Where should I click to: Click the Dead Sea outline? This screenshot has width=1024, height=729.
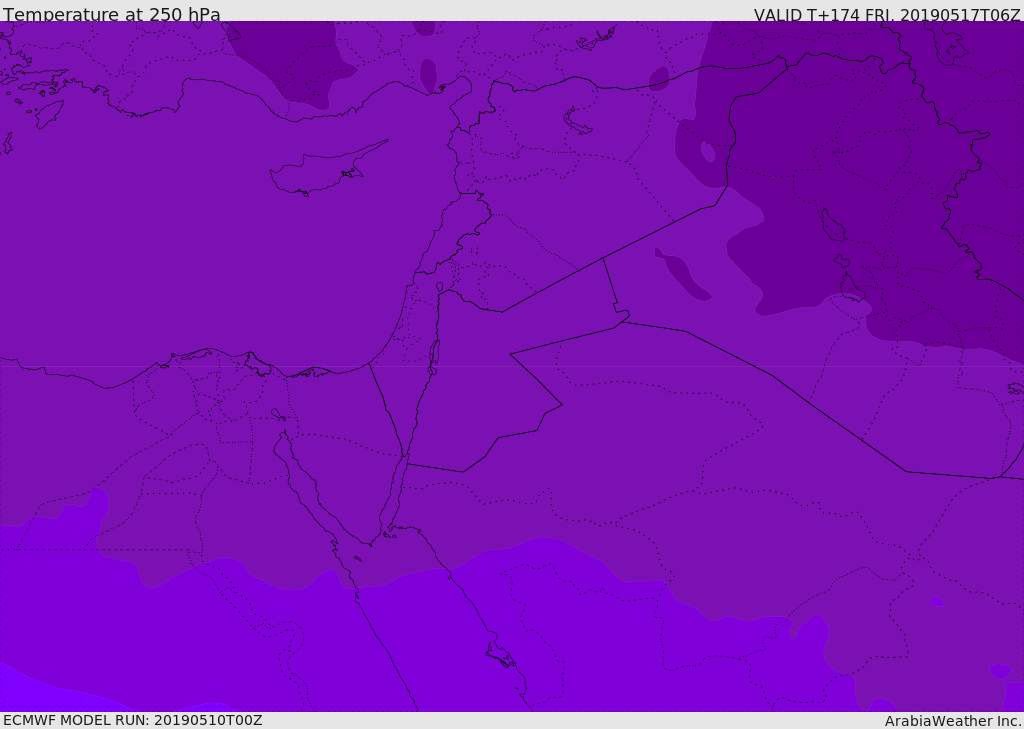click(x=434, y=354)
